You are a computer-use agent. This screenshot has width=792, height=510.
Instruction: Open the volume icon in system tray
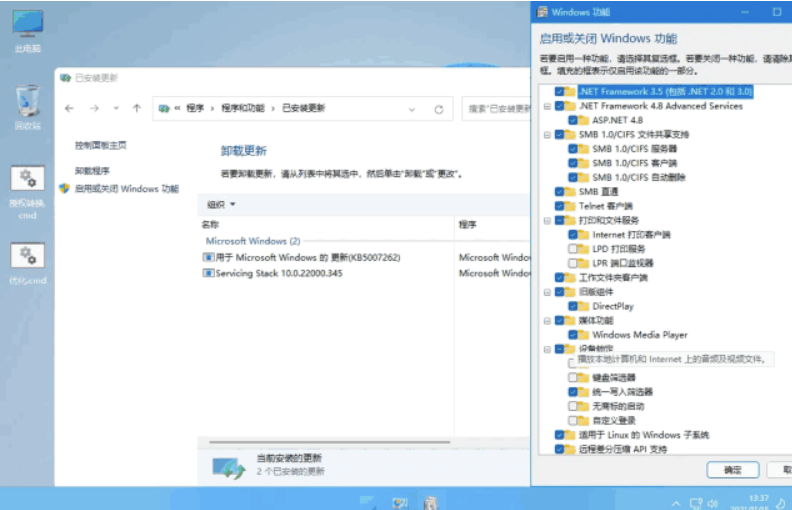click(x=713, y=503)
